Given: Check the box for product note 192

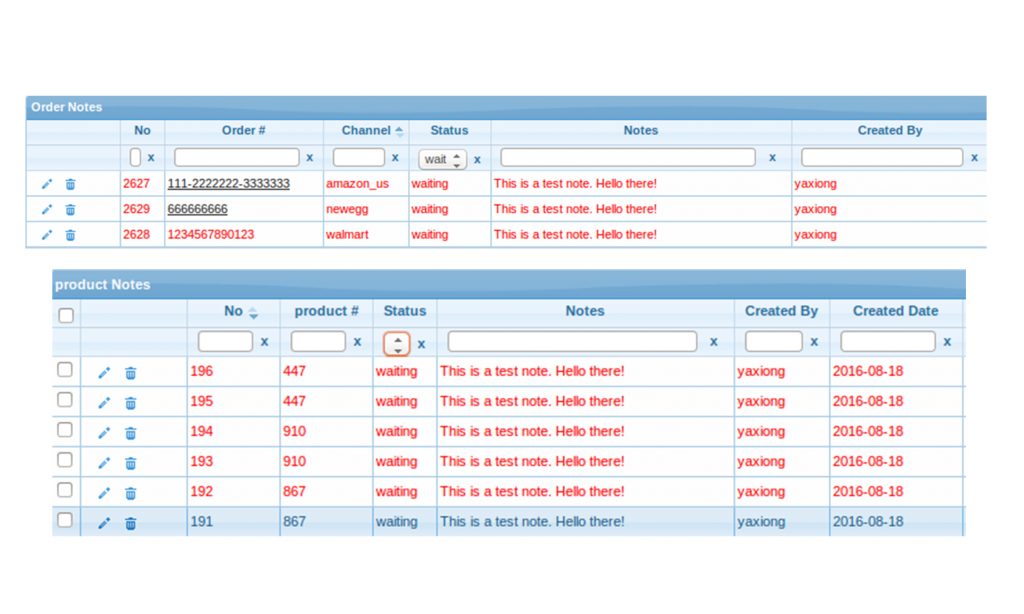Looking at the screenshot, I should [65, 490].
